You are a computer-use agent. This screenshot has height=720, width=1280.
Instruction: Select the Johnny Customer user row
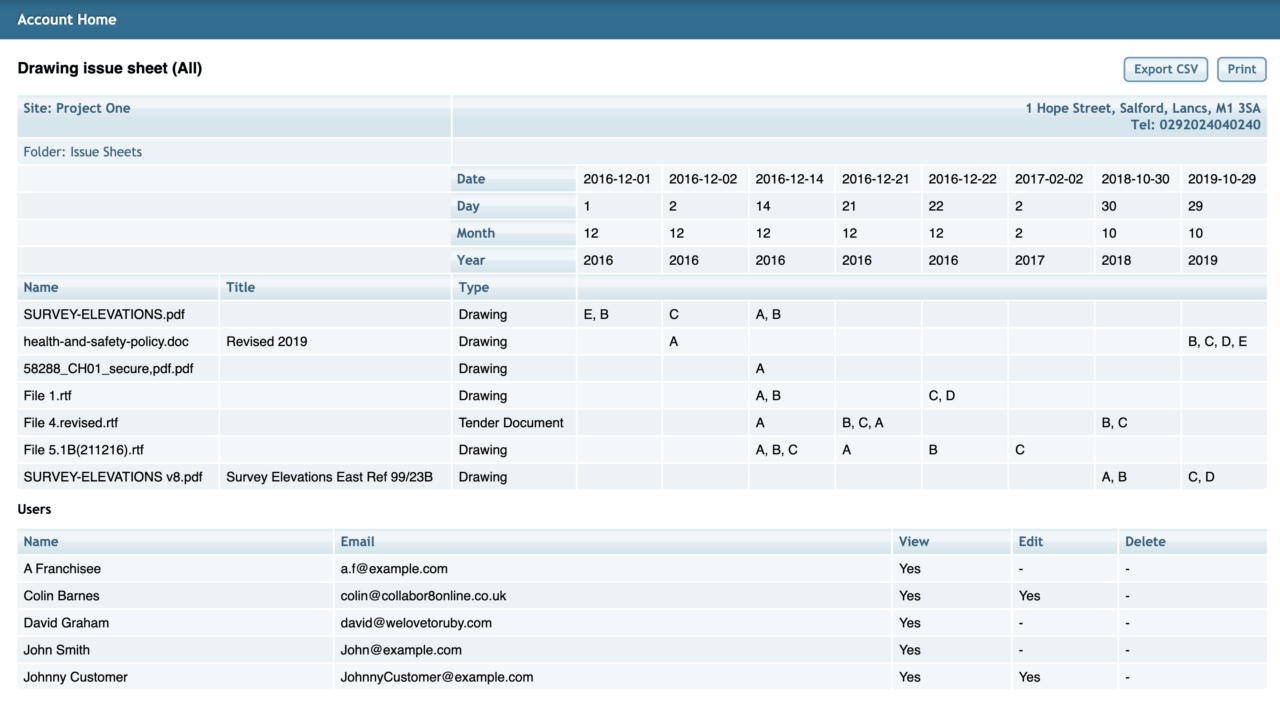point(76,677)
